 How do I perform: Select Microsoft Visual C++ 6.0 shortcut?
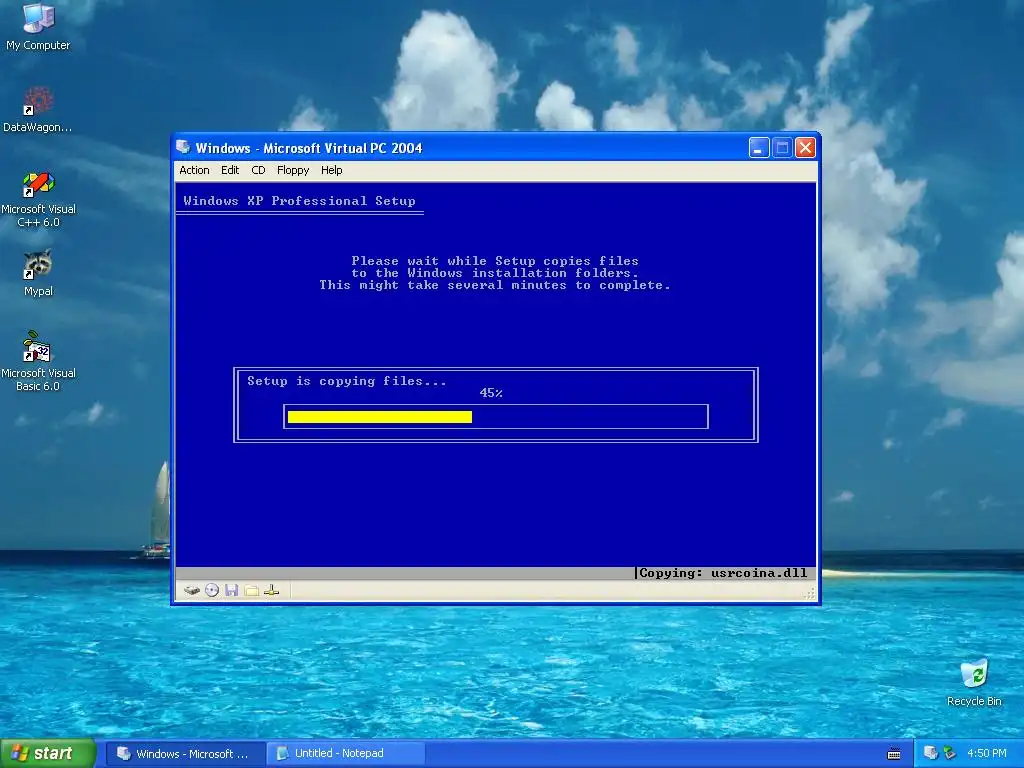click(38, 199)
